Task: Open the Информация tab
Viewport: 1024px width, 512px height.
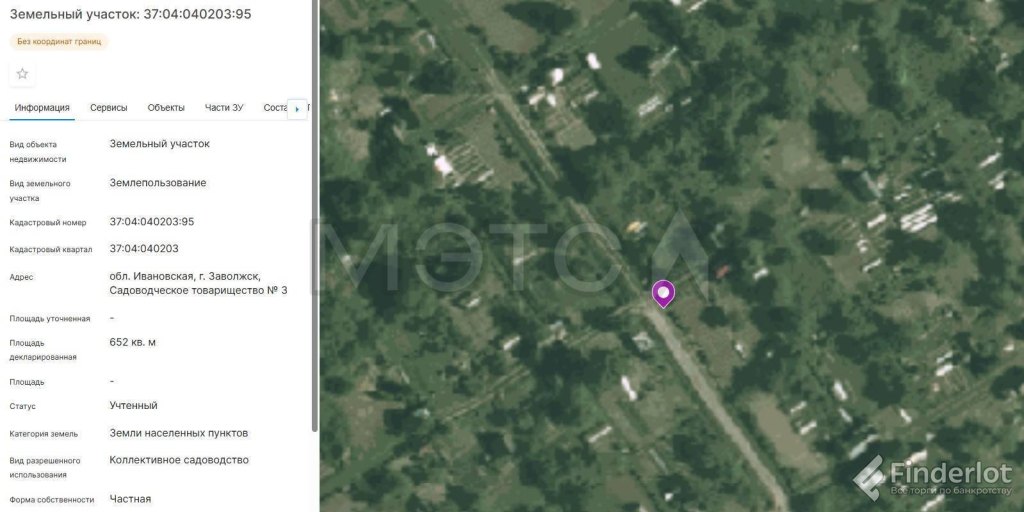Action: tap(42, 108)
